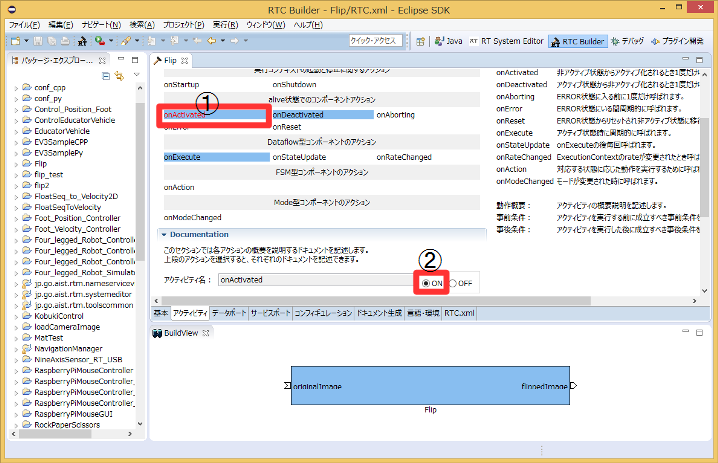
Task: Open the Plug-in Development perspective
Action: pyautogui.click(x=677, y=41)
